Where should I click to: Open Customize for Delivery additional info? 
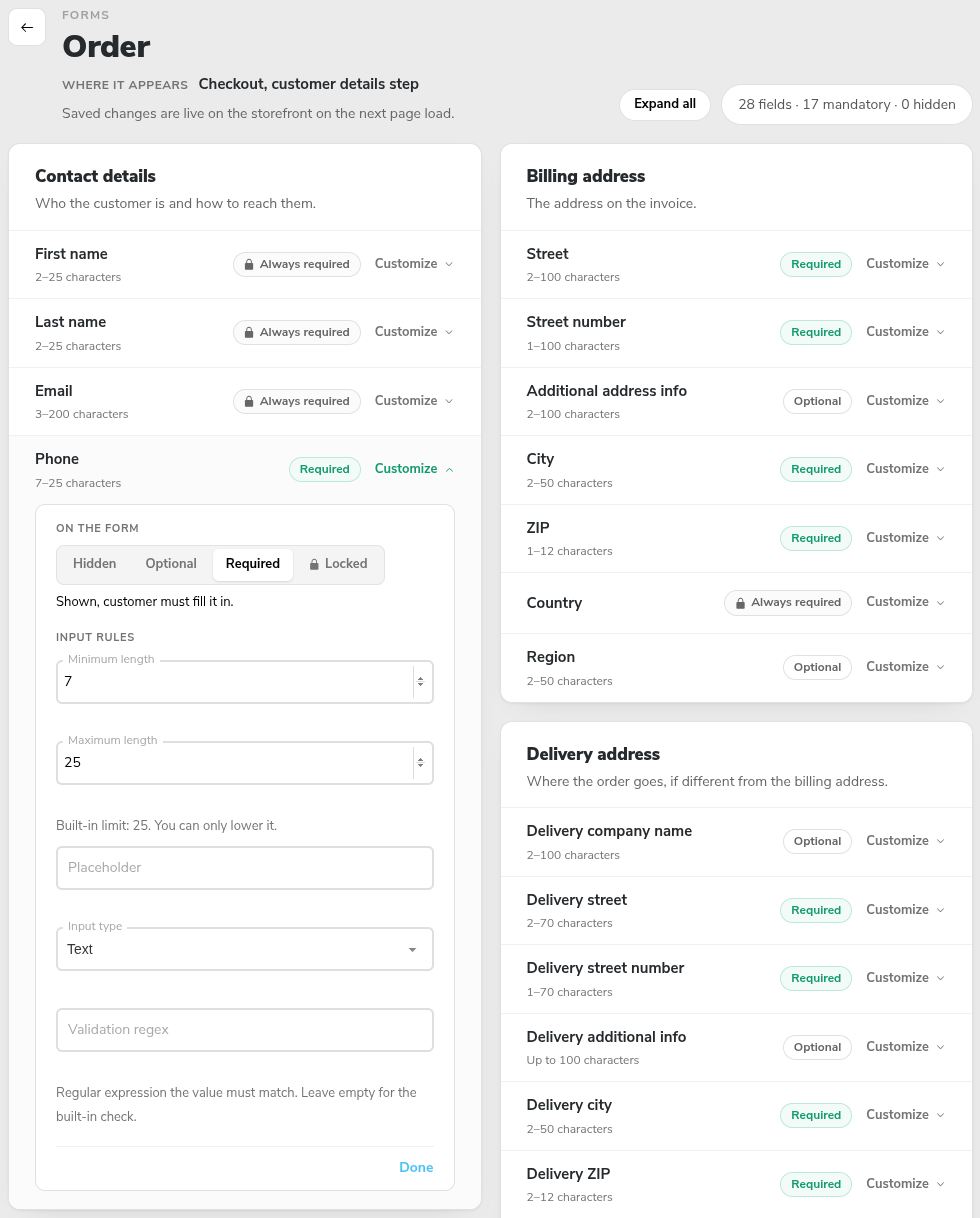(905, 1047)
